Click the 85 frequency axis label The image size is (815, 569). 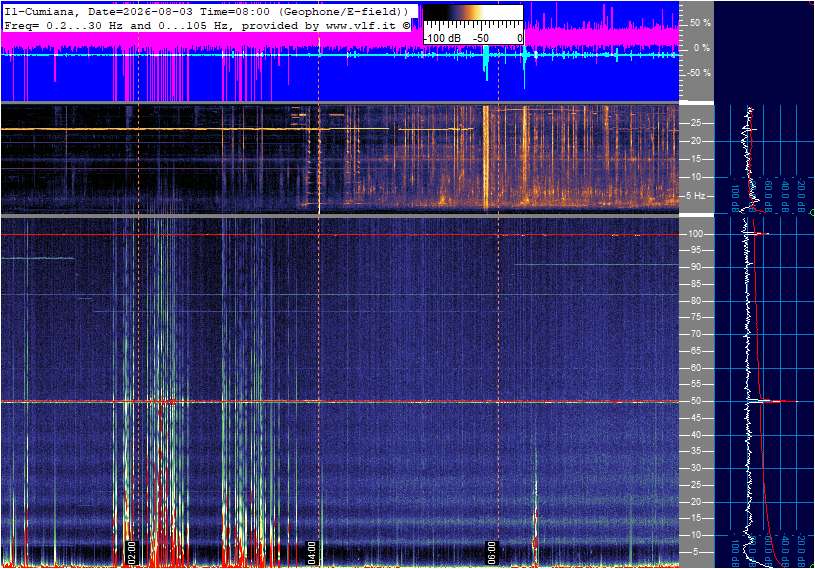(x=695, y=284)
